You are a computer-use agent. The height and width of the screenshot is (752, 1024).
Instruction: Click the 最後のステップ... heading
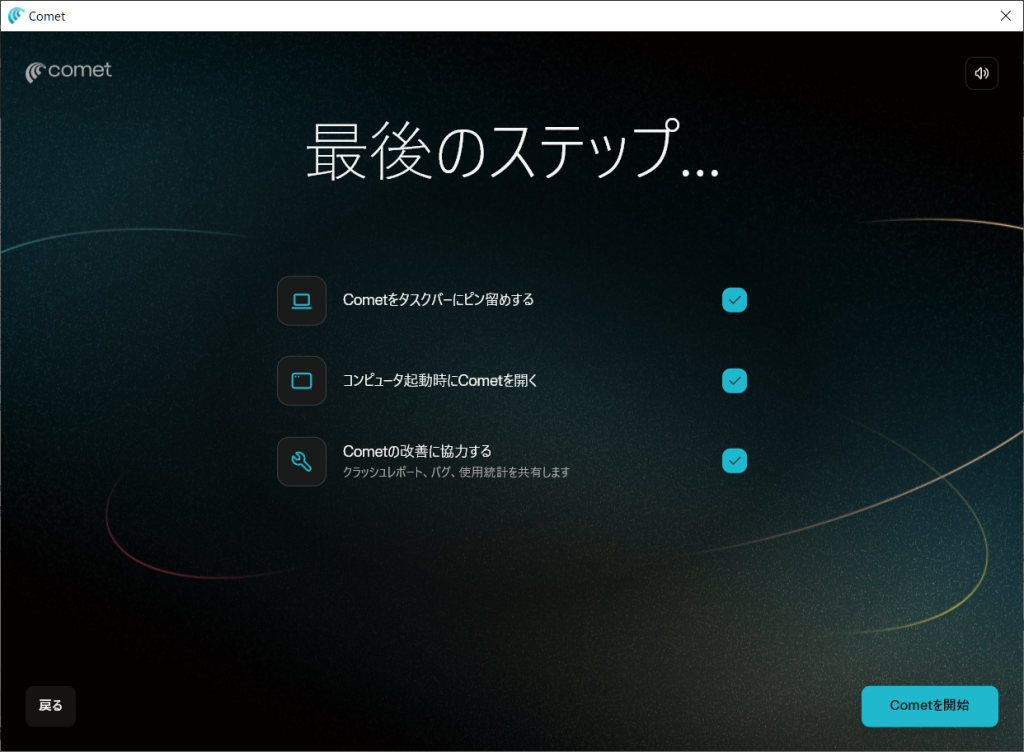tap(511, 153)
